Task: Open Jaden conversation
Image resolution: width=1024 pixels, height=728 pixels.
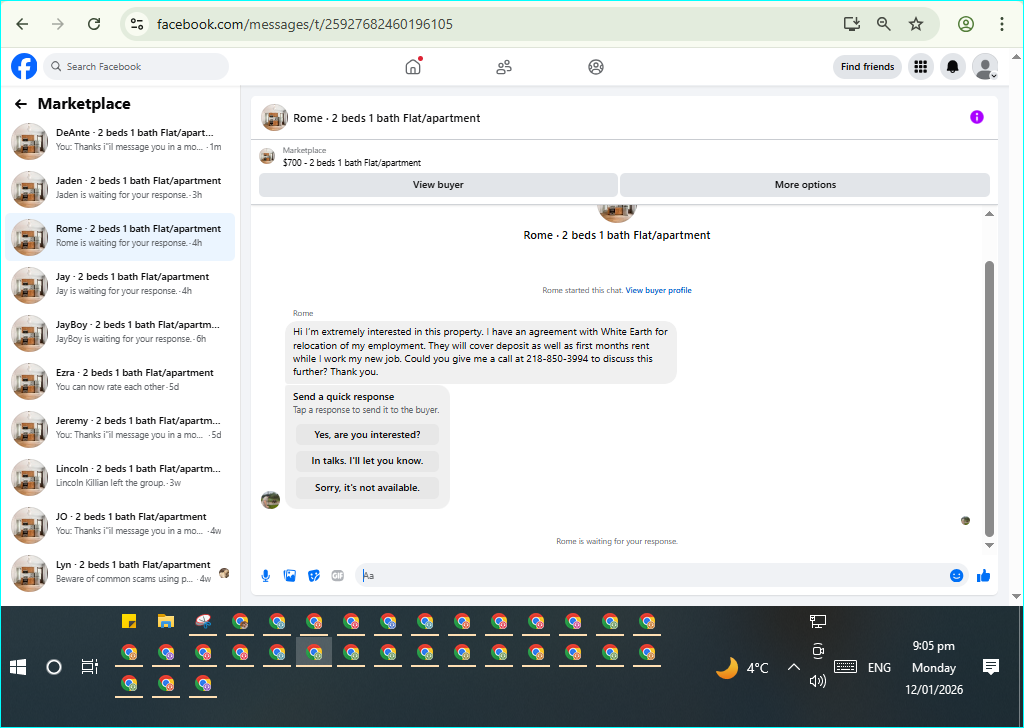Action: (x=120, y=188)
